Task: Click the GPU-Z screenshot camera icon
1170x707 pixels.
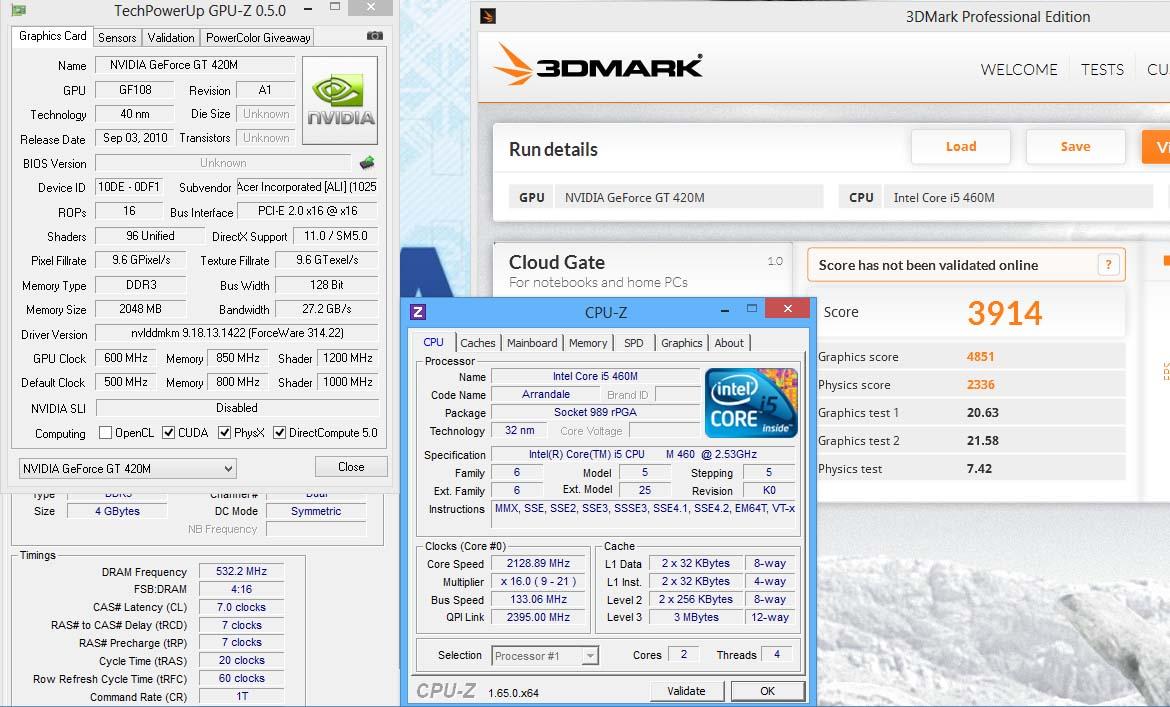Action: point(375,36)
